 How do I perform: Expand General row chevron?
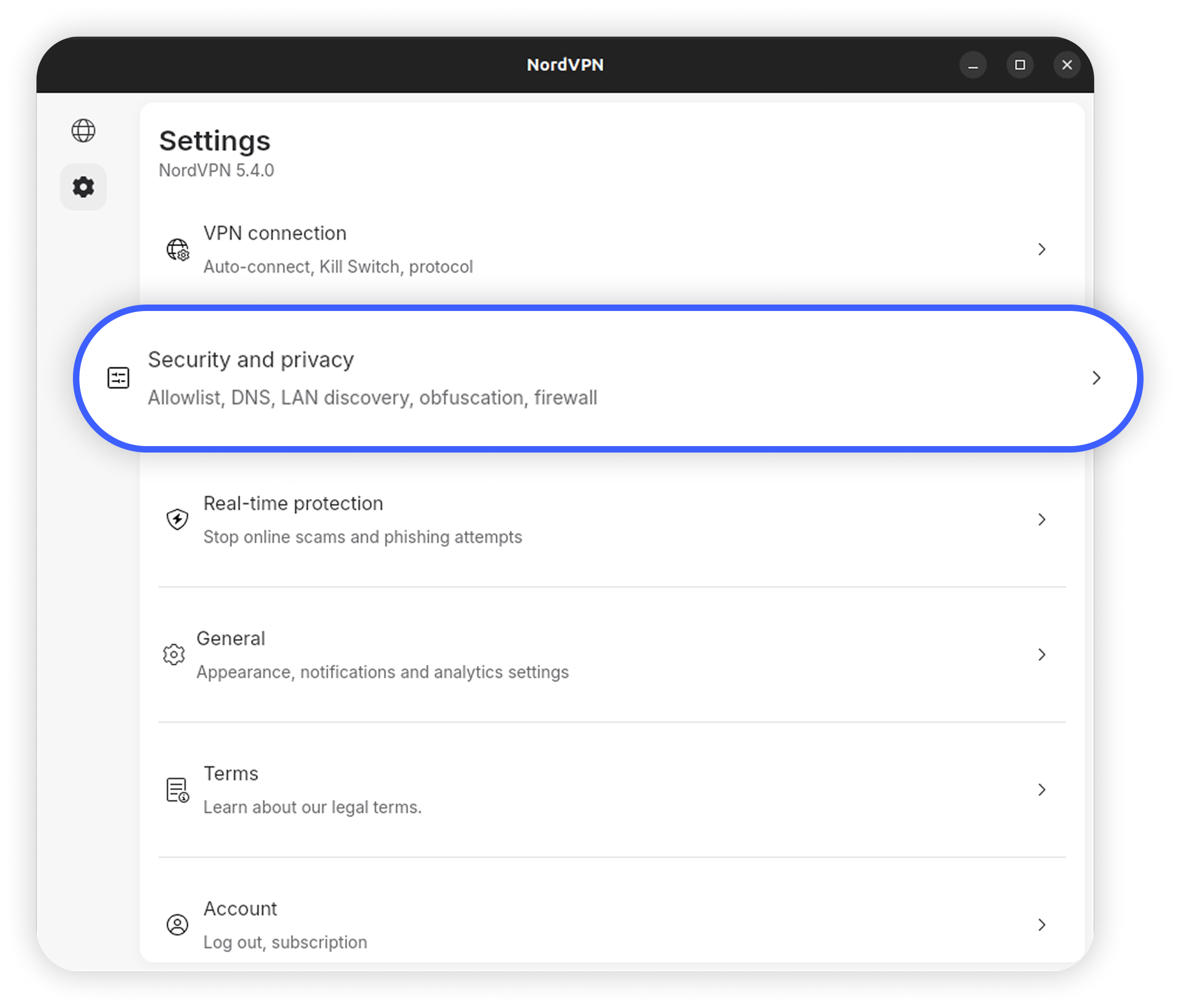(x=1042, y=655)
